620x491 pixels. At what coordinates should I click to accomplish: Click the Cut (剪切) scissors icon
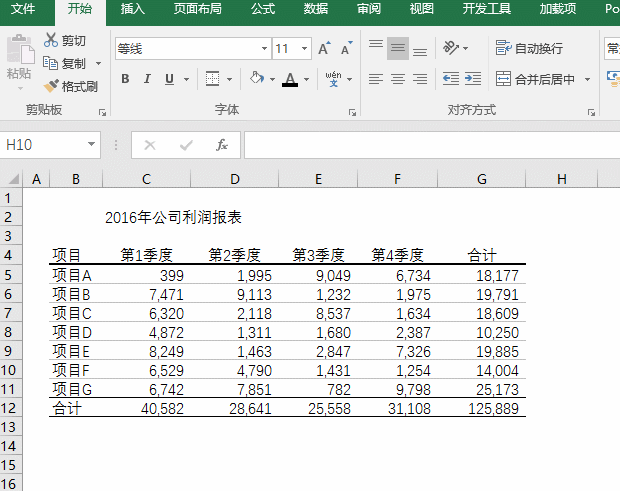tap(51, 41)
